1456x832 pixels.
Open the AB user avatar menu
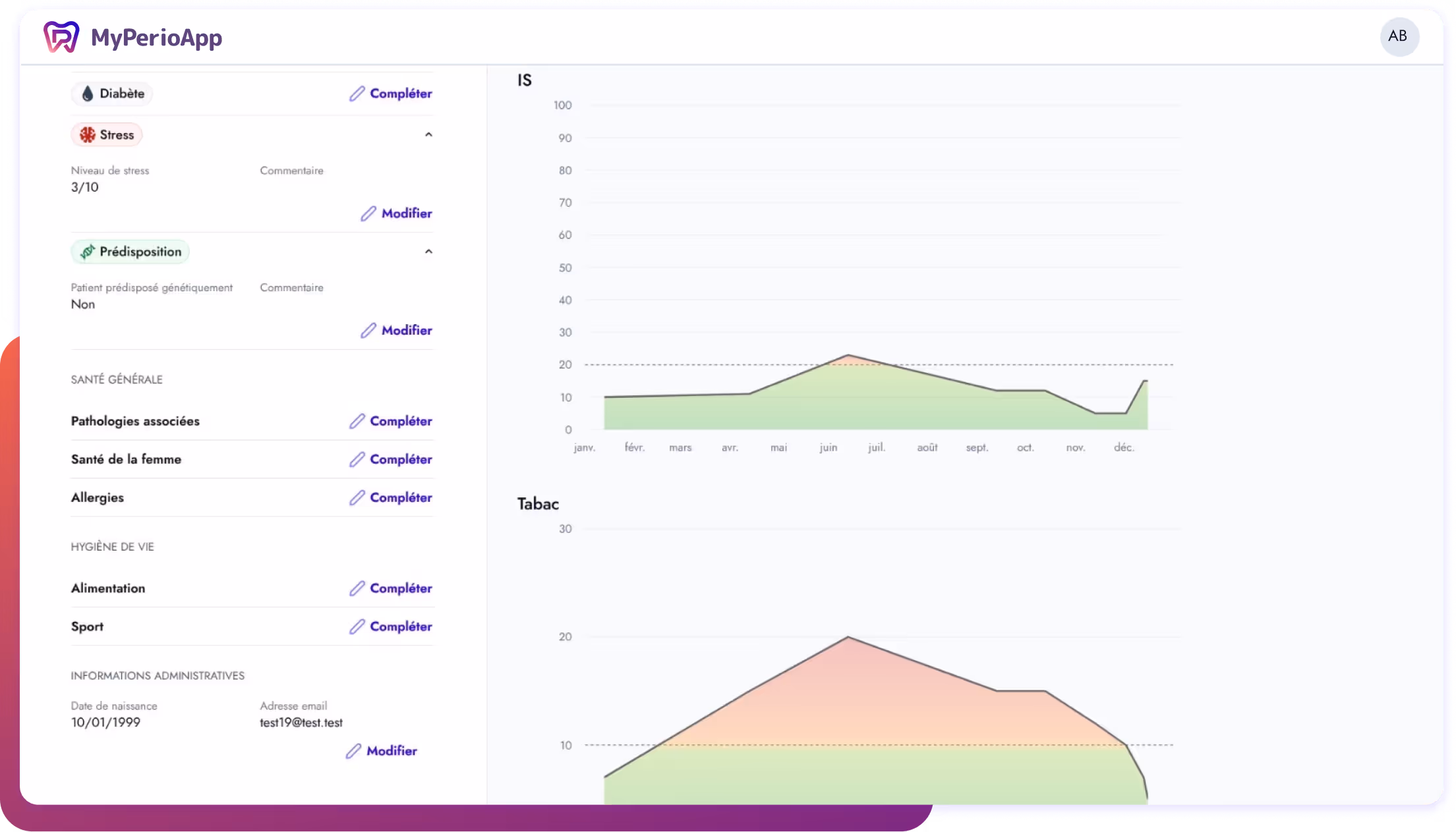pyautogui.click(x=1399, y=36)
